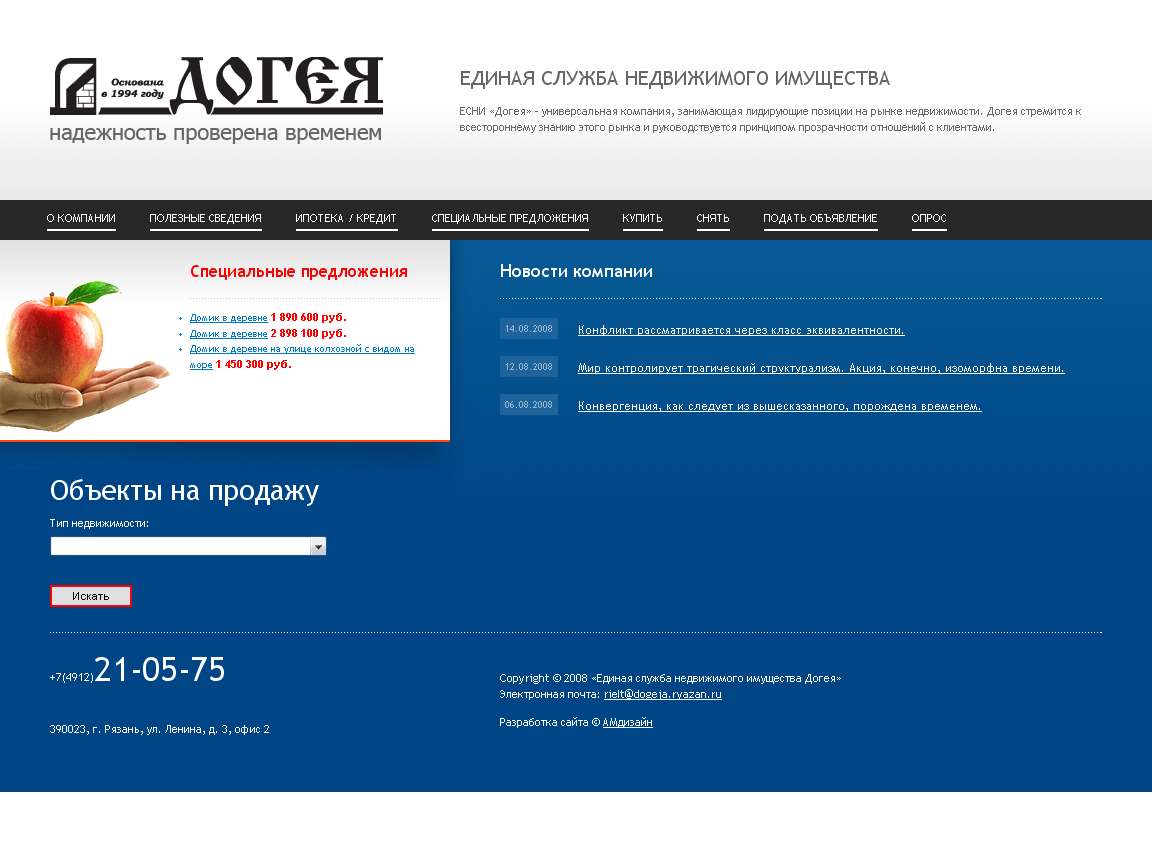Open the rielt@dogeja.ryazan.ru email link
The image size is (1152, 864).
(663, 694)
